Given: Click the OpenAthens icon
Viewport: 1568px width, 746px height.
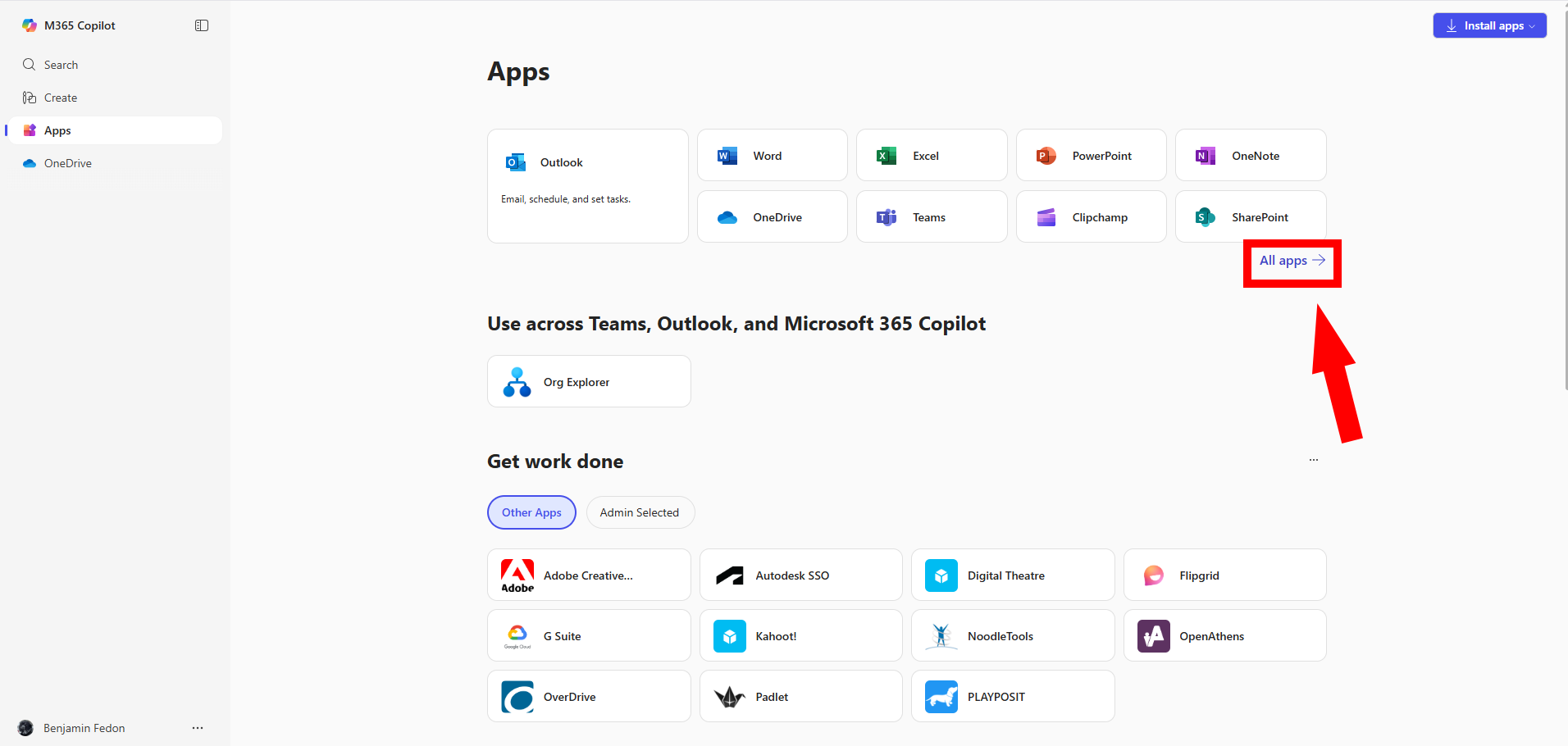Looking at the screenshot, I should tap(1154, 636).
